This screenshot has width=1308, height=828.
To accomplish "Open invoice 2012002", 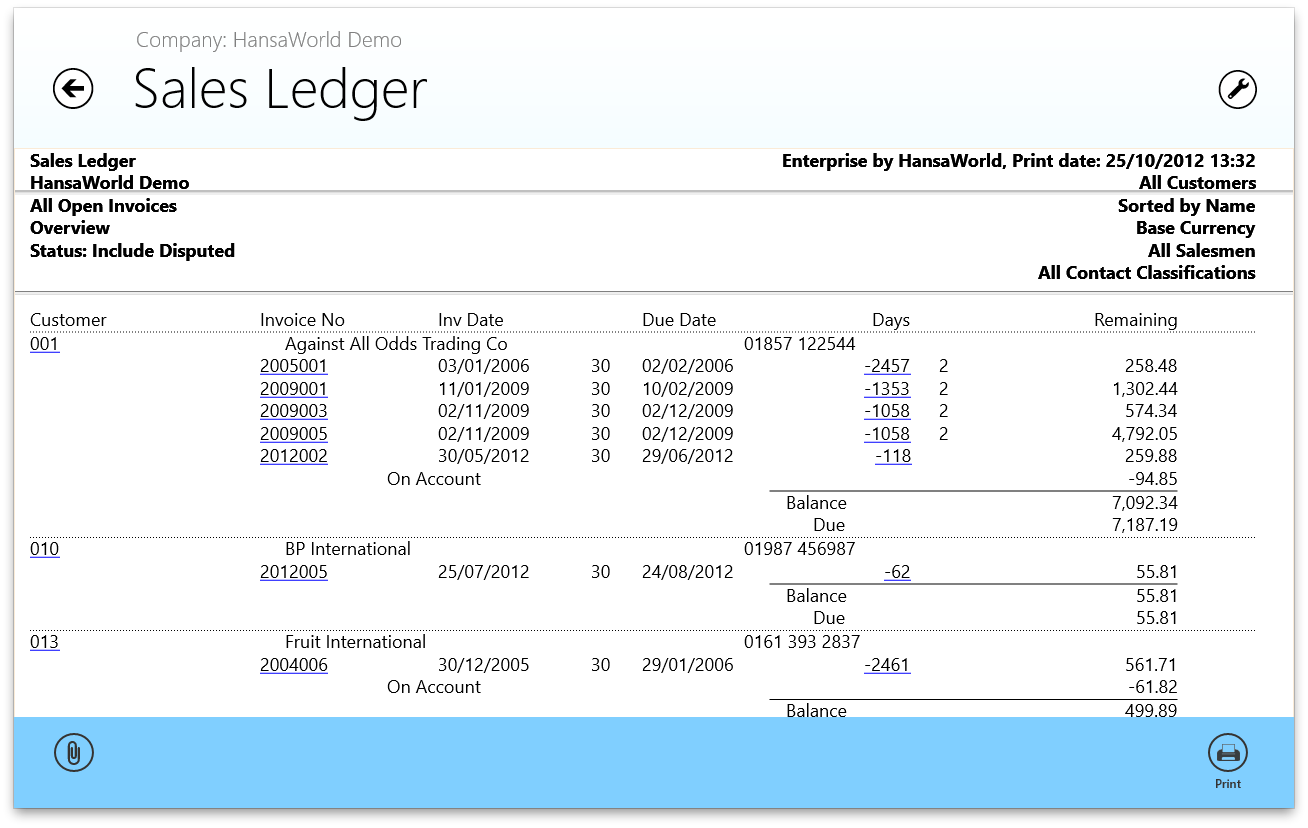I will tap(293, 456).
